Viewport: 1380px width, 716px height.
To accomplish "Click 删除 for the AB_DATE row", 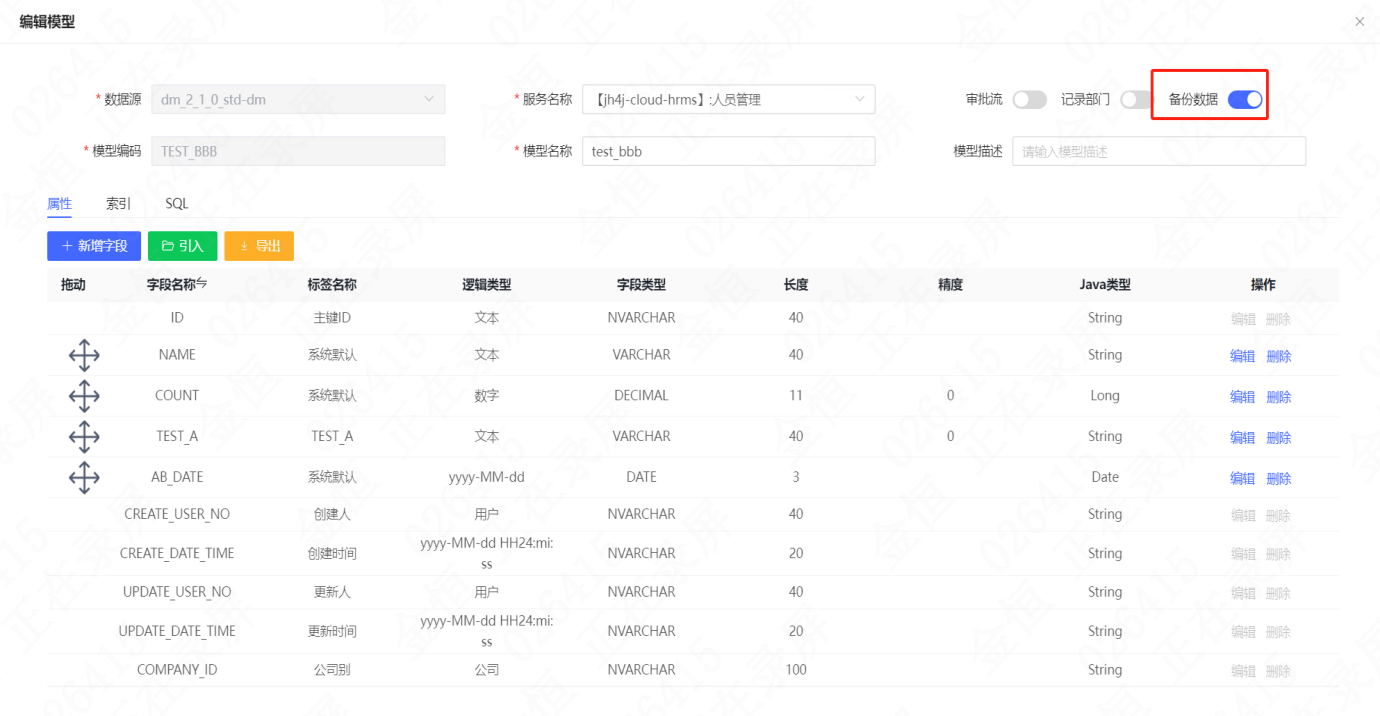I will (1279, 478).
